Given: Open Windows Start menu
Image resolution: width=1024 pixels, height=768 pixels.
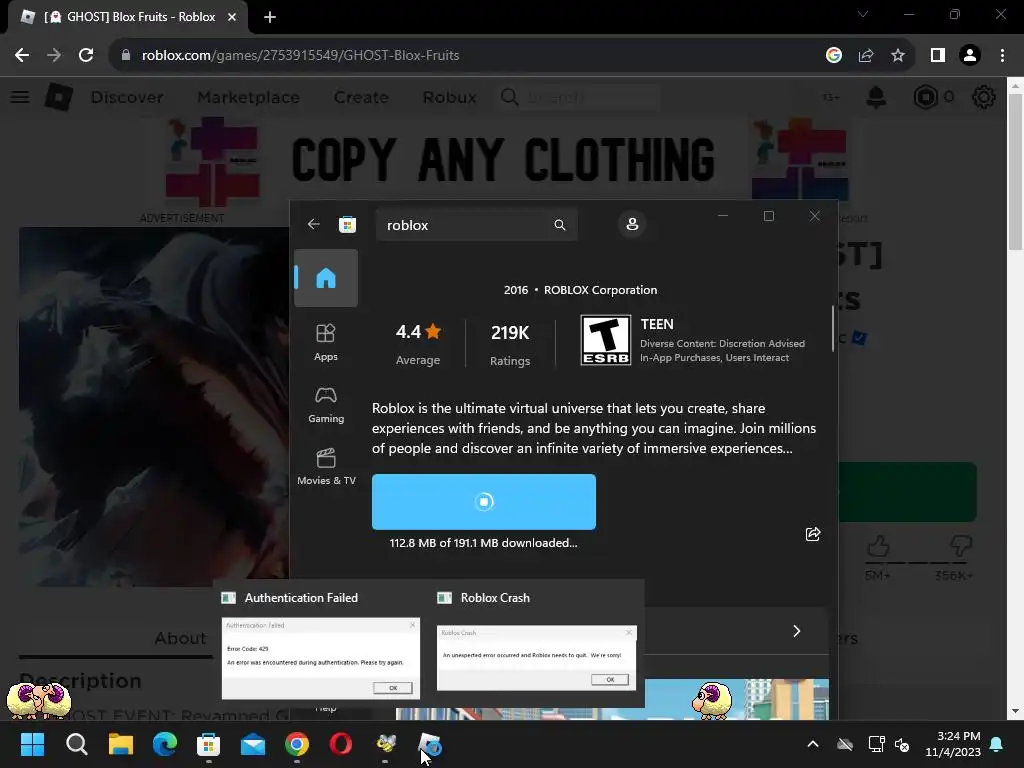Looking at the screenshot, I should [x=32, y=744].
